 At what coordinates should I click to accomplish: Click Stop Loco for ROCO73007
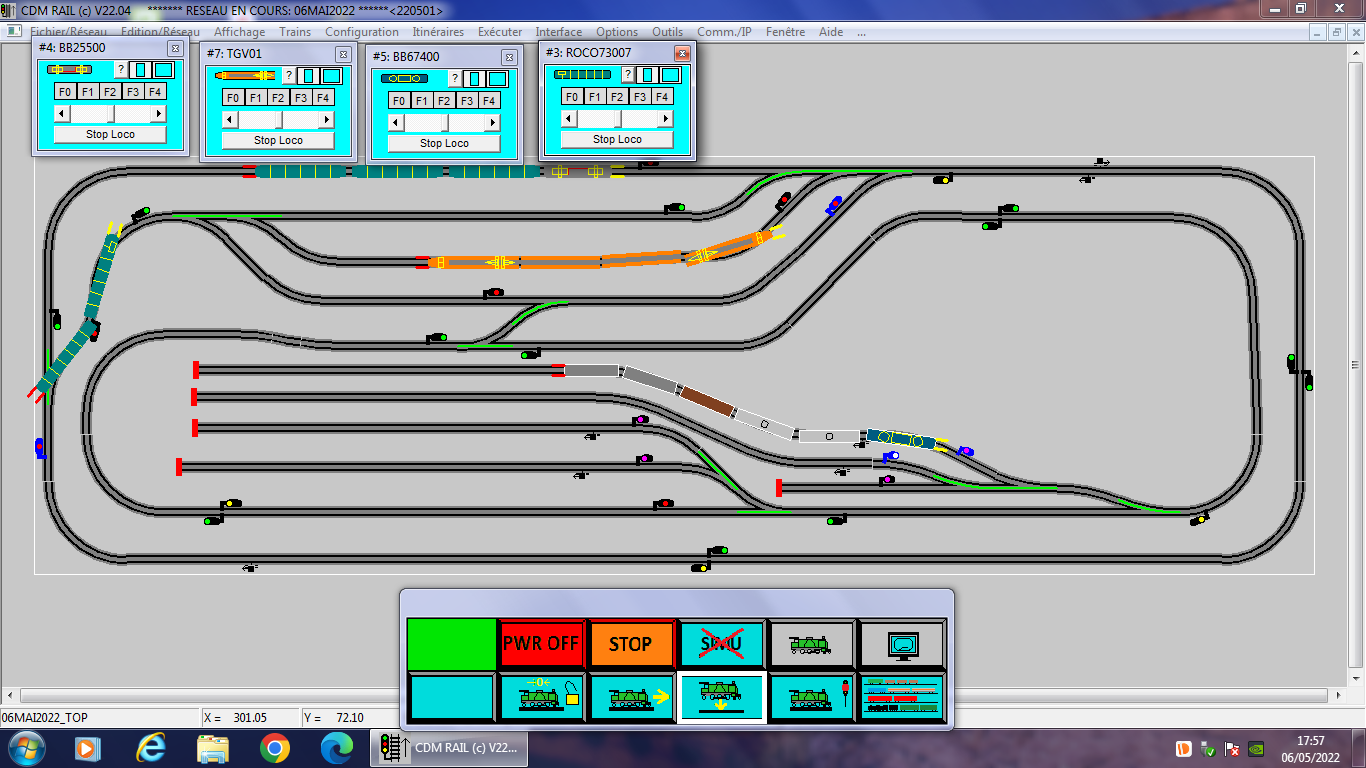click(x=617, y=139)
